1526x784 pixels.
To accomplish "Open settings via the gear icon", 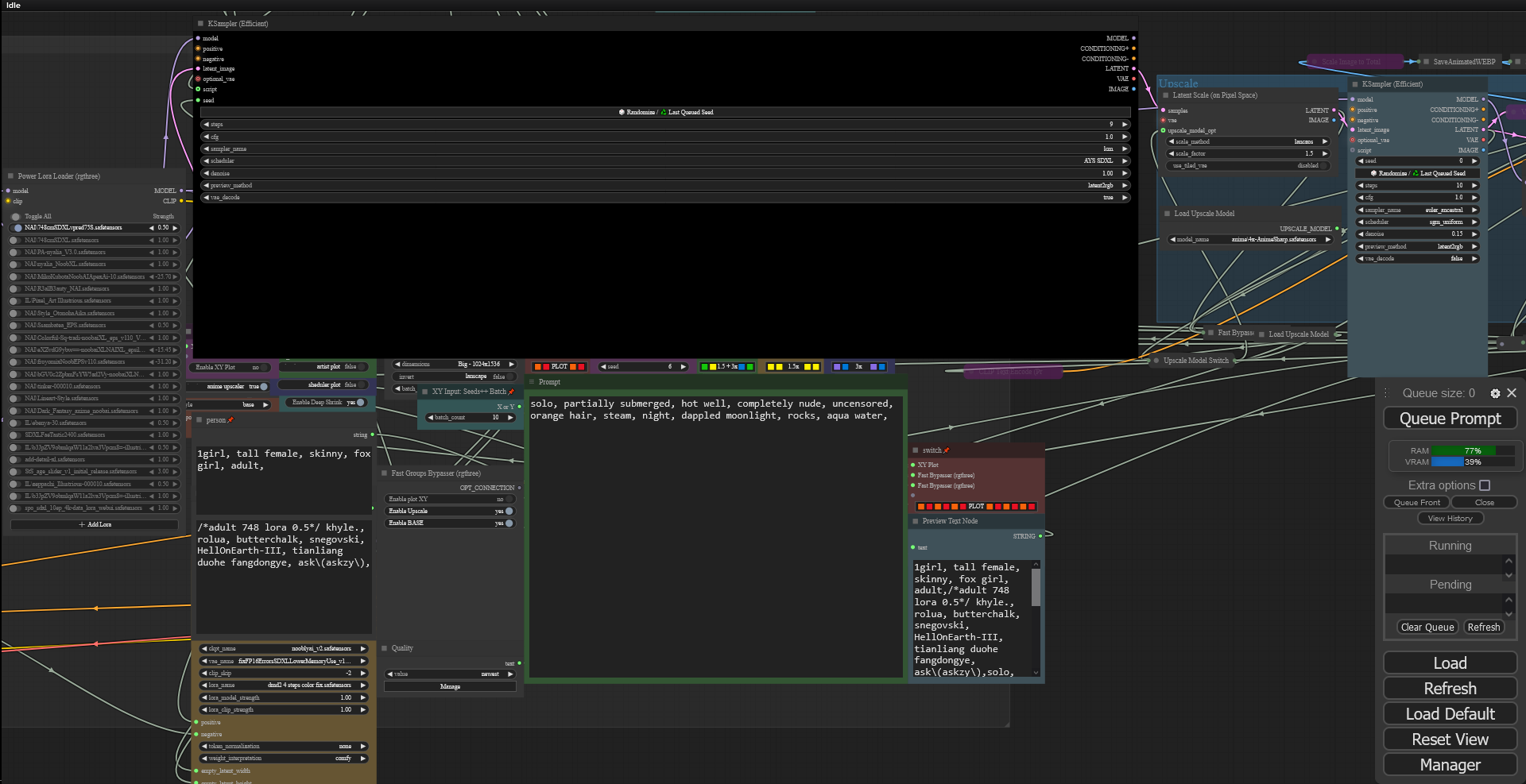I will tap(1495, 393).
